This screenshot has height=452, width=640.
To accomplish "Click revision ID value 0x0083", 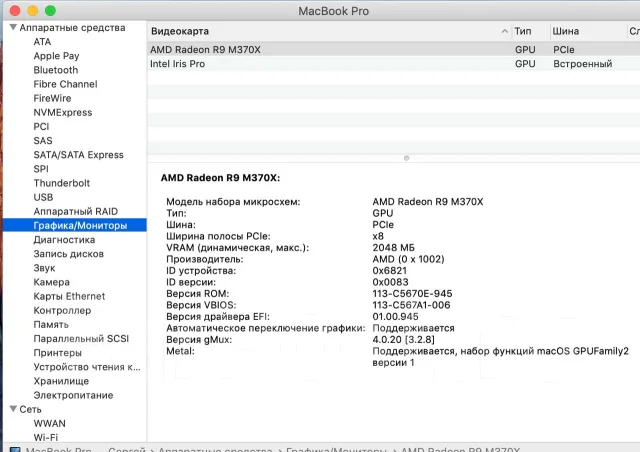I will [390, 282].
